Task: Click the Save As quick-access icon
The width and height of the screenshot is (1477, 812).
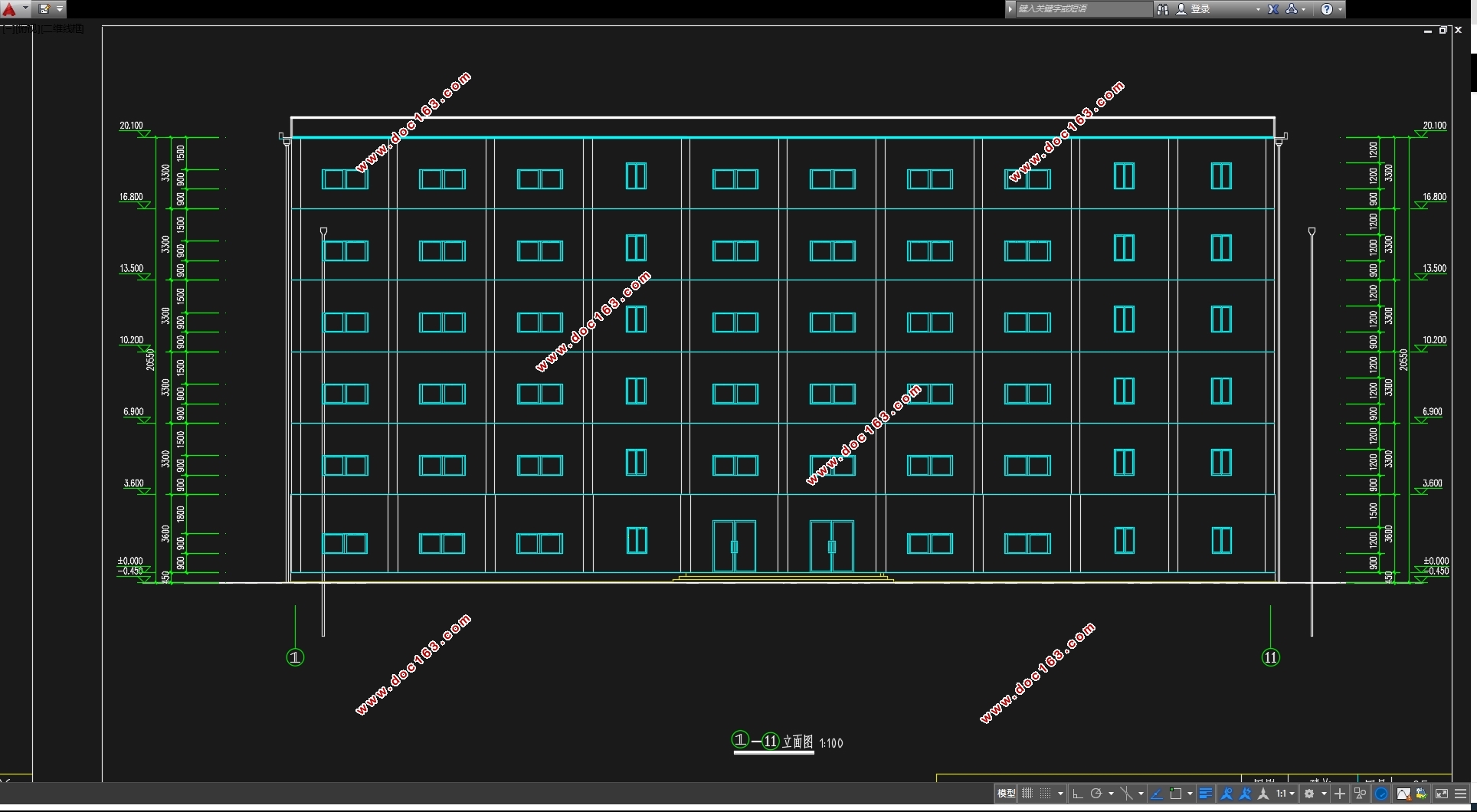Action: (44, 9)
